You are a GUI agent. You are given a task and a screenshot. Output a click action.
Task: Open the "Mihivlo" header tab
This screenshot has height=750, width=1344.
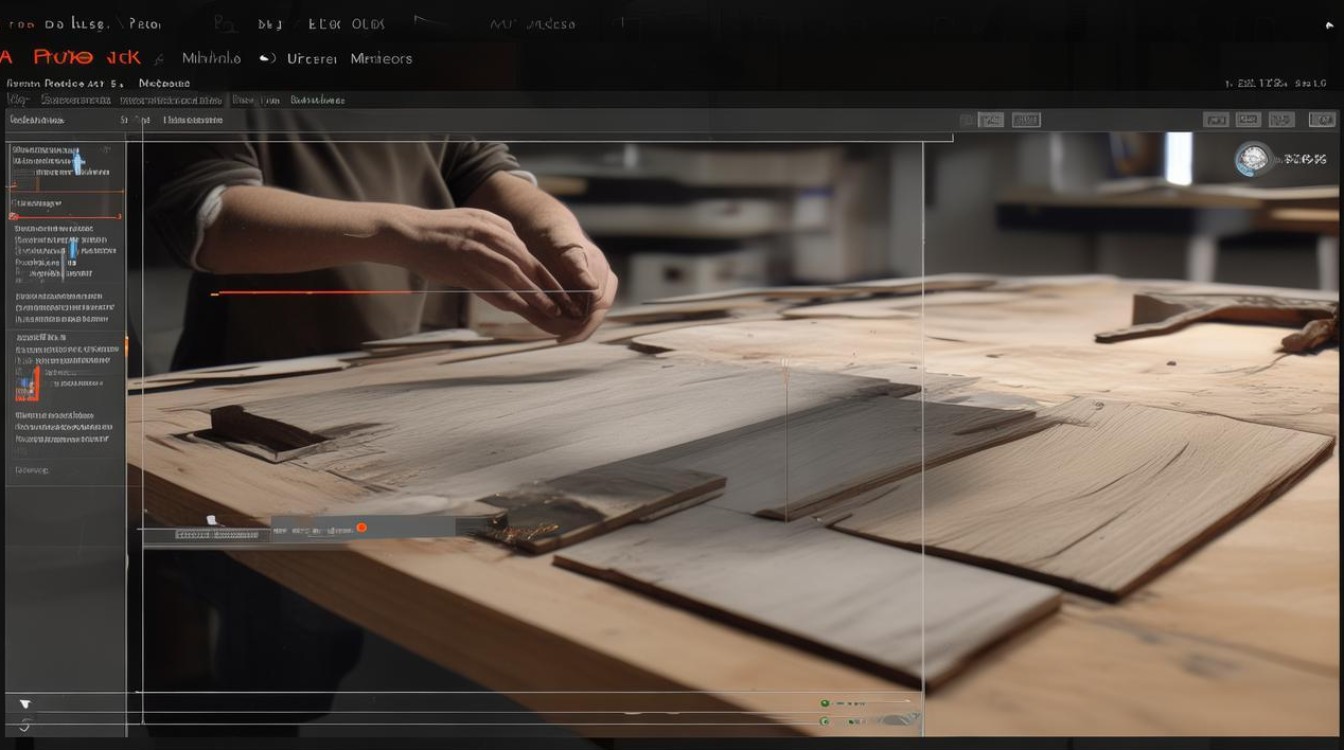click(x=211, y=59)
